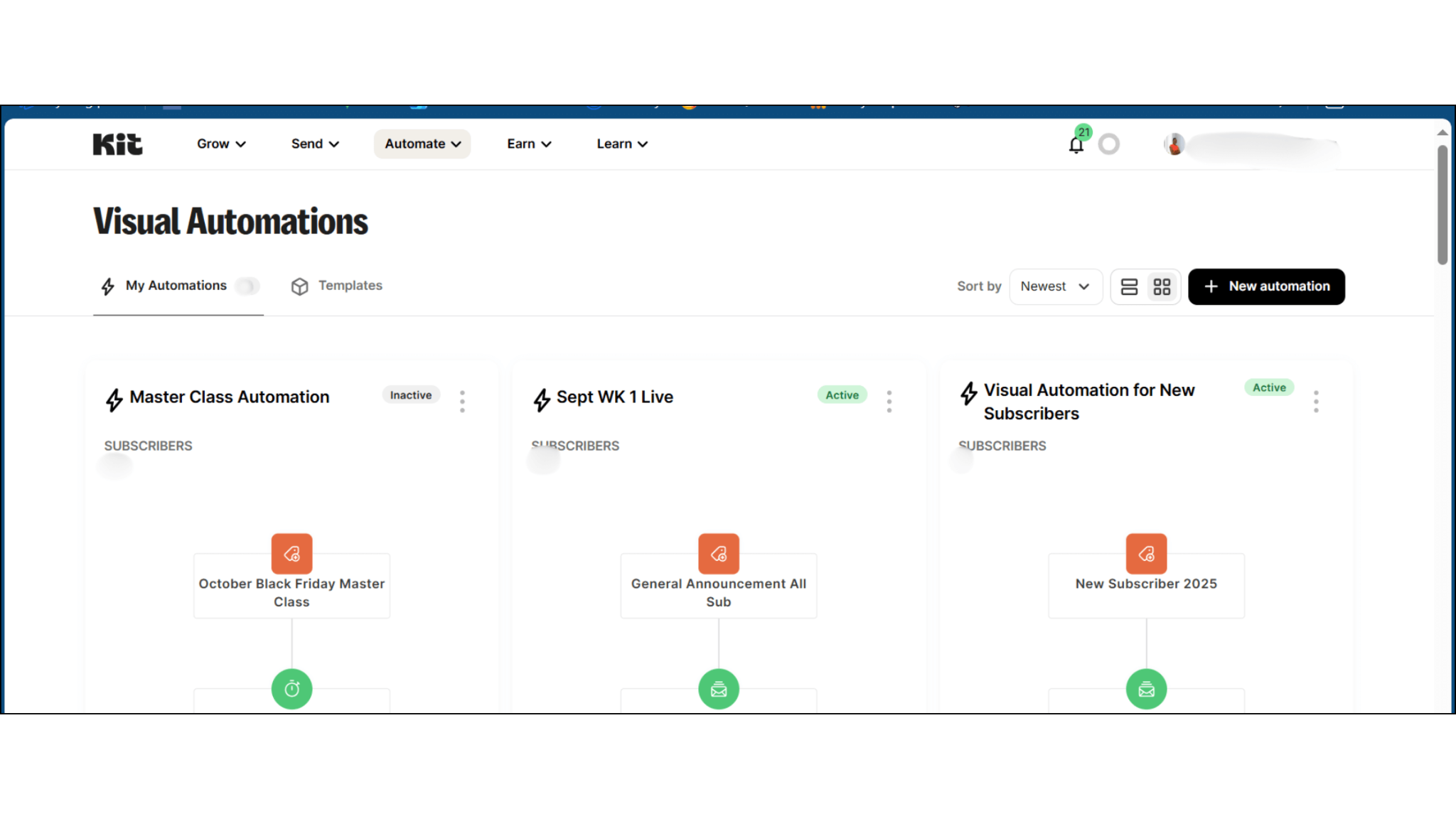Click the page vertical scrollbar
Viewport: 1456px width, 819px height.
point(1442,206)
